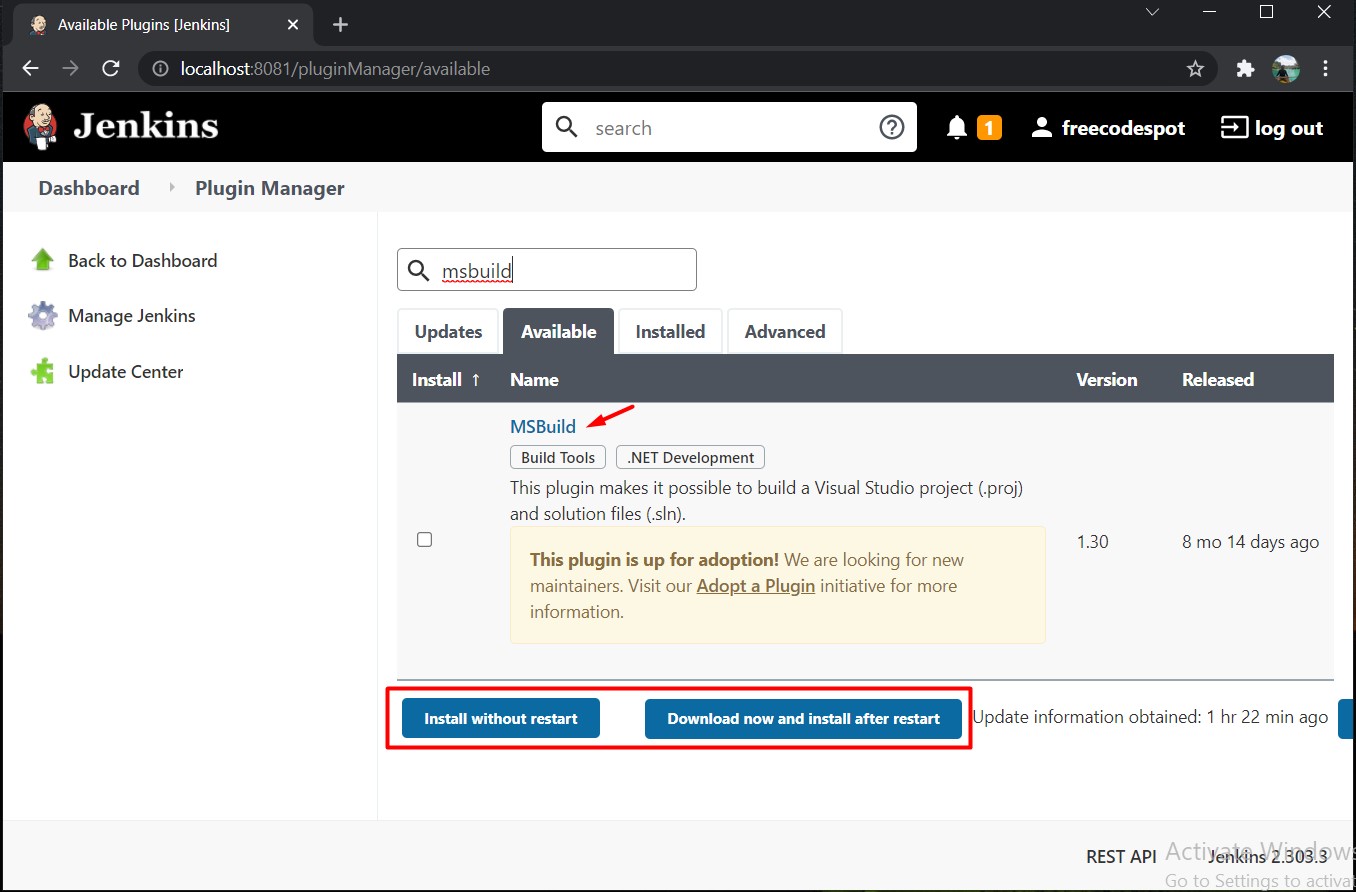
Task: Click the Update Center puzzle piece icon
Action: [43, 372]
